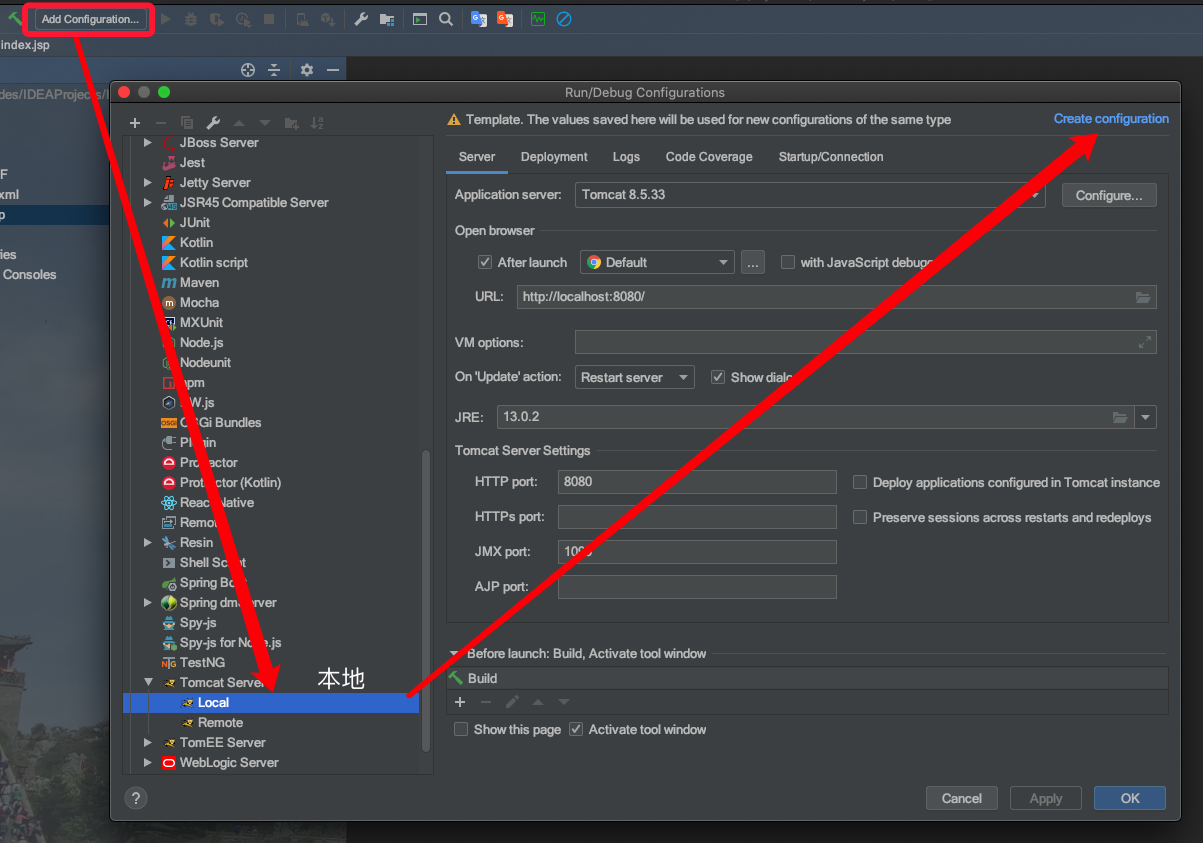Click the wrench Edit Templates icon in dialog
This screenshot has width=1203, height=843.
pyautogui.click(x=213, y=123)
